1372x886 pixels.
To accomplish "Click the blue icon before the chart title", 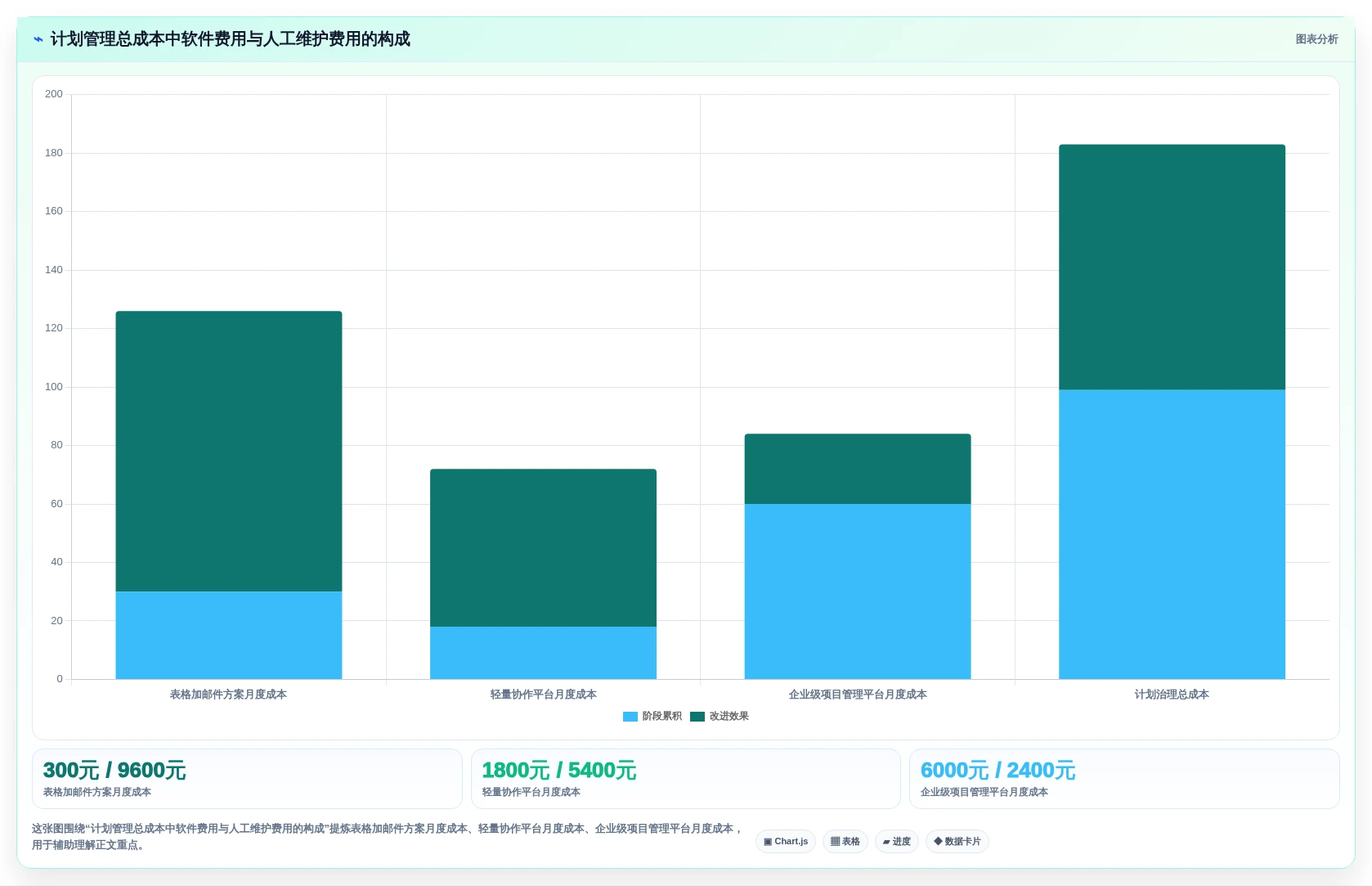I will click(38, 39).
